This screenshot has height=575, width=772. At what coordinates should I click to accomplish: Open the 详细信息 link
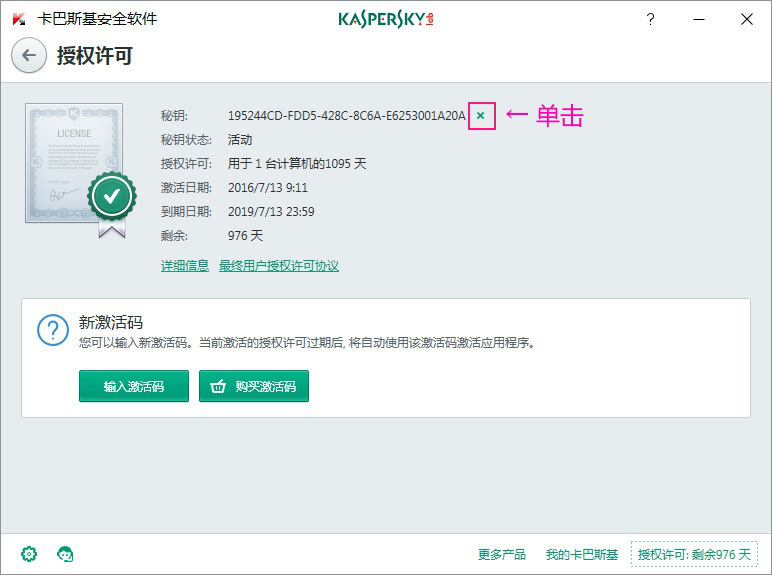pyautogui.click(x=185, y=266)
